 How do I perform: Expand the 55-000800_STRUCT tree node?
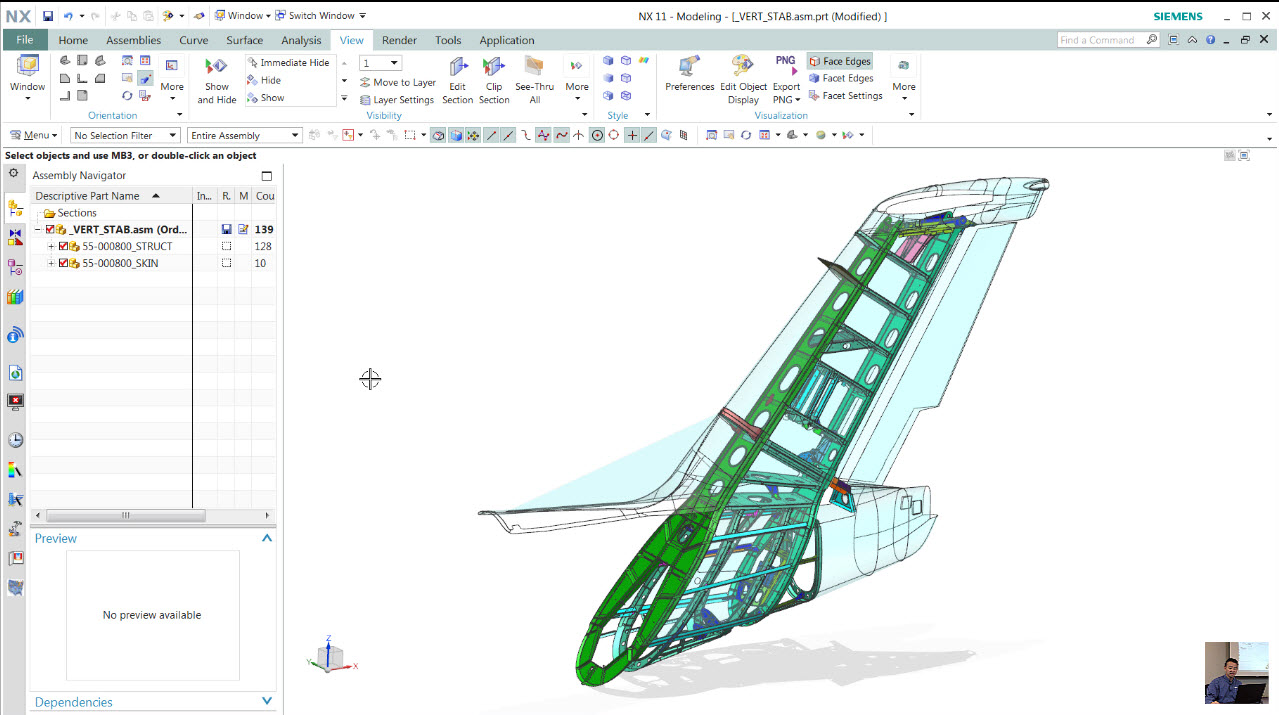coord(51,246)
